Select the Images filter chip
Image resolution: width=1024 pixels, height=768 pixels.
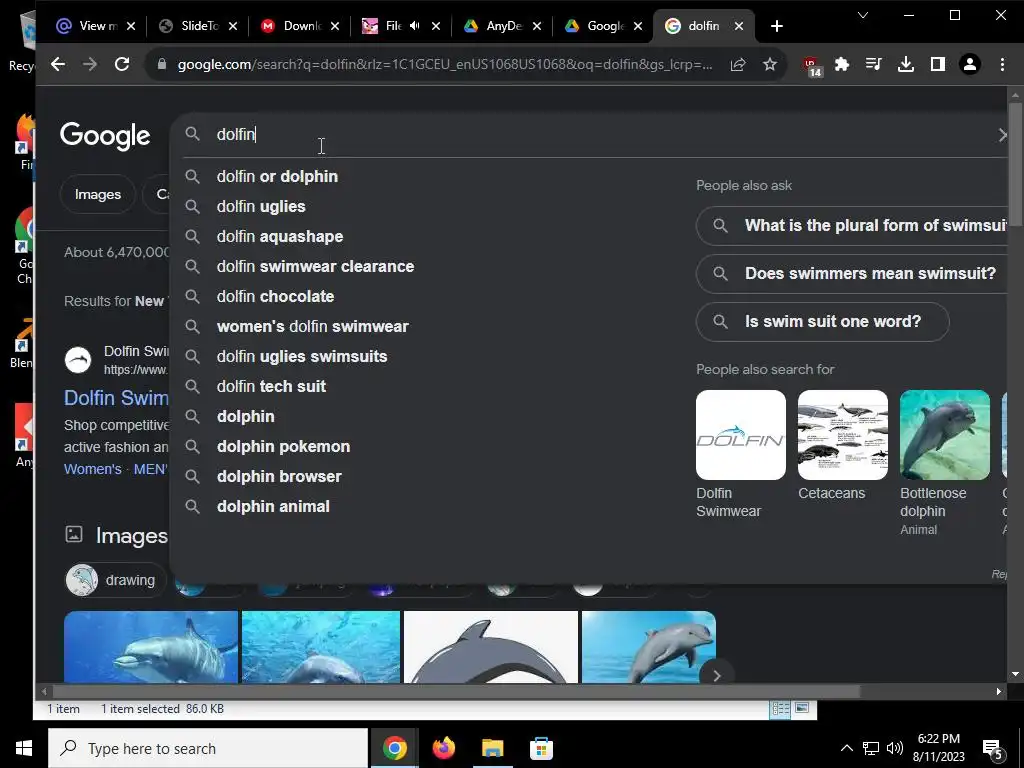coord(98,195)
